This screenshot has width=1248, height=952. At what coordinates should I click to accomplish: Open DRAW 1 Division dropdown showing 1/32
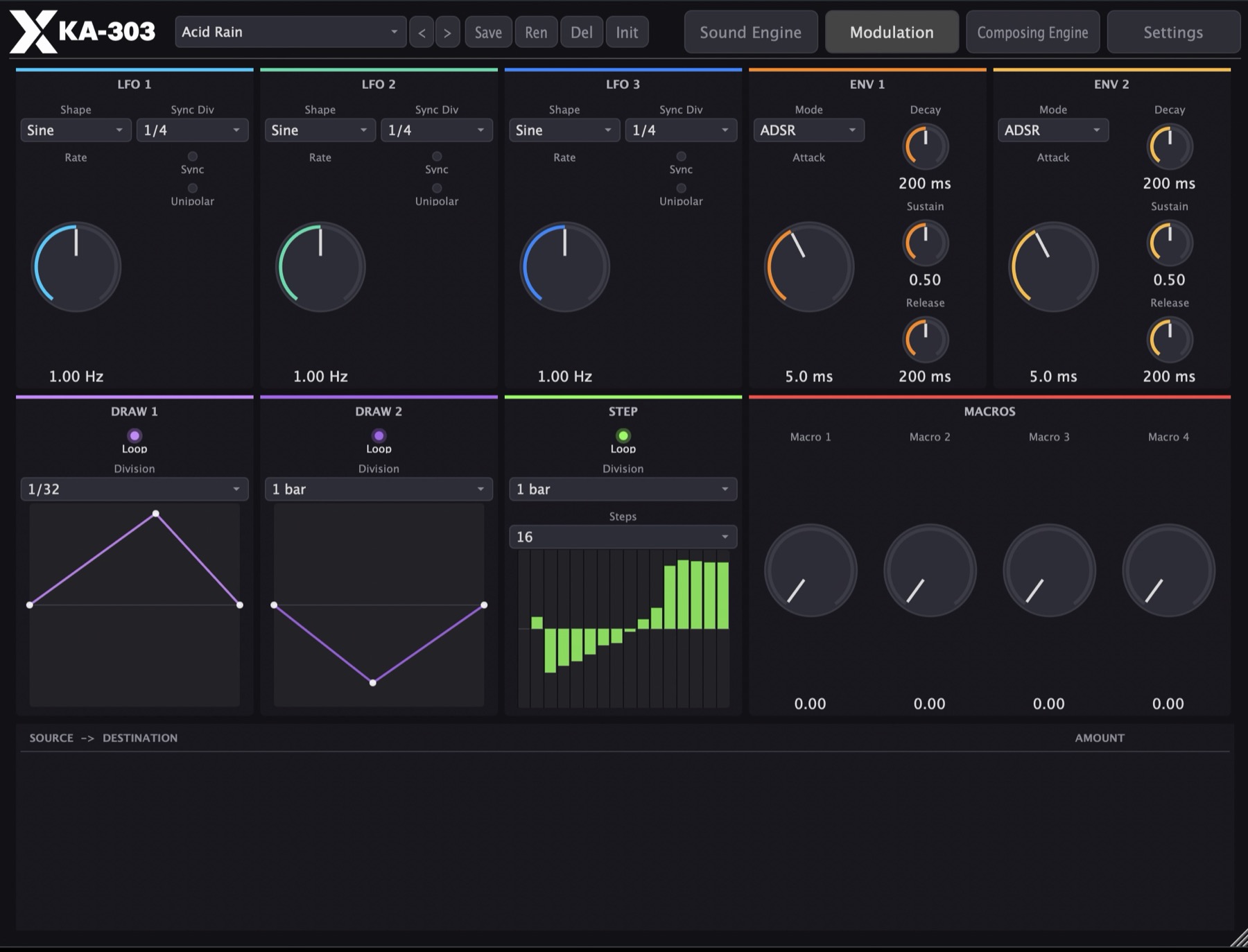pyautogui.click(x=135, y=489)
